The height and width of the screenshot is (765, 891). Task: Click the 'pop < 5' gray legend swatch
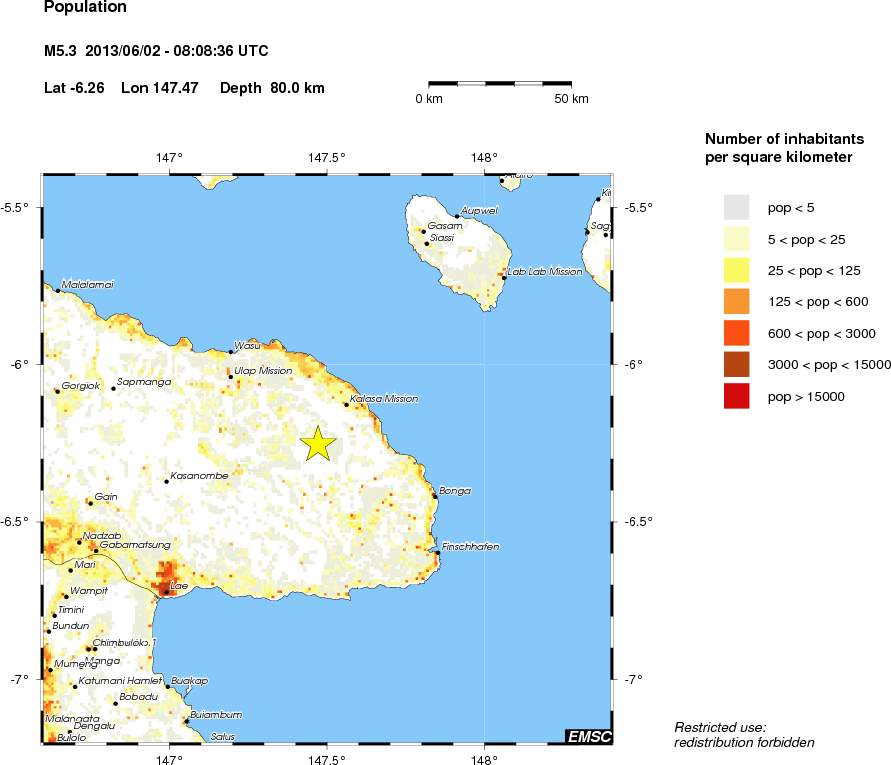click(x=736, y=207)
